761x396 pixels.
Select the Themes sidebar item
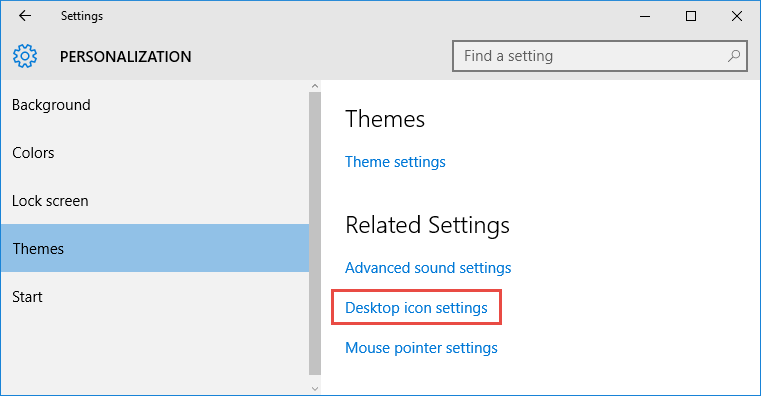click(155, 248)
